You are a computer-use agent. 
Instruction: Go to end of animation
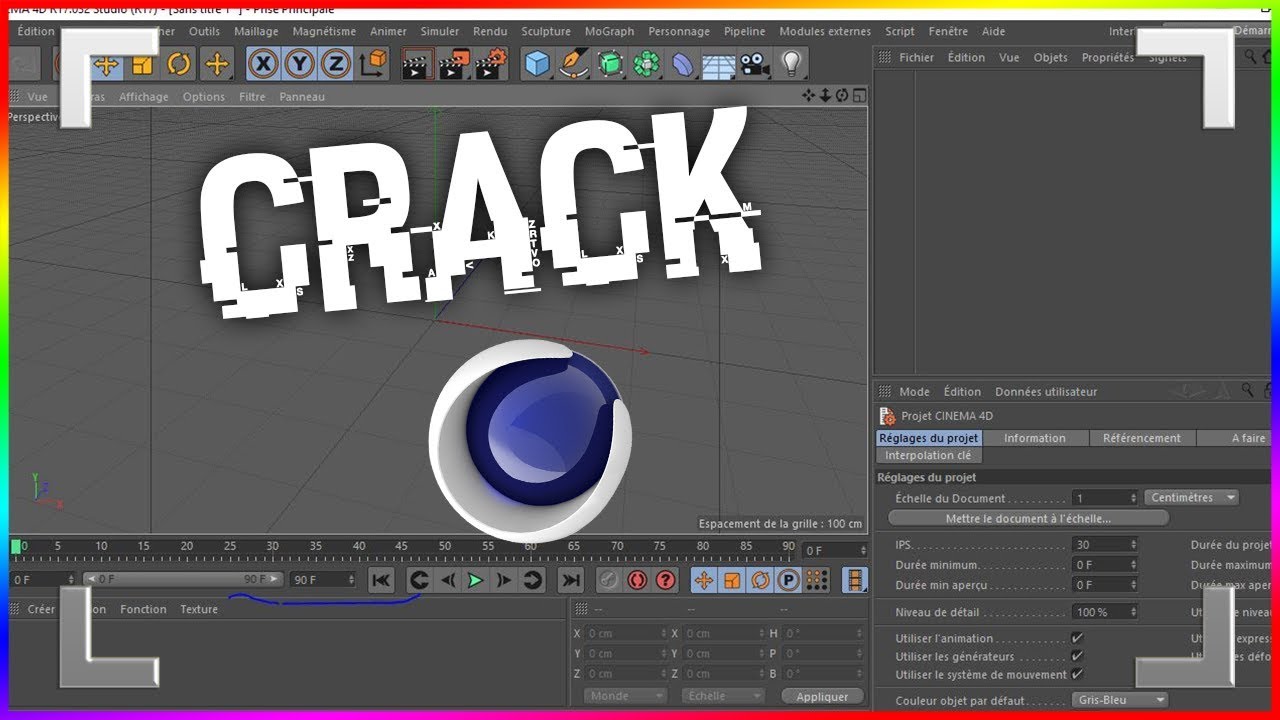click(x=570, y=580)
